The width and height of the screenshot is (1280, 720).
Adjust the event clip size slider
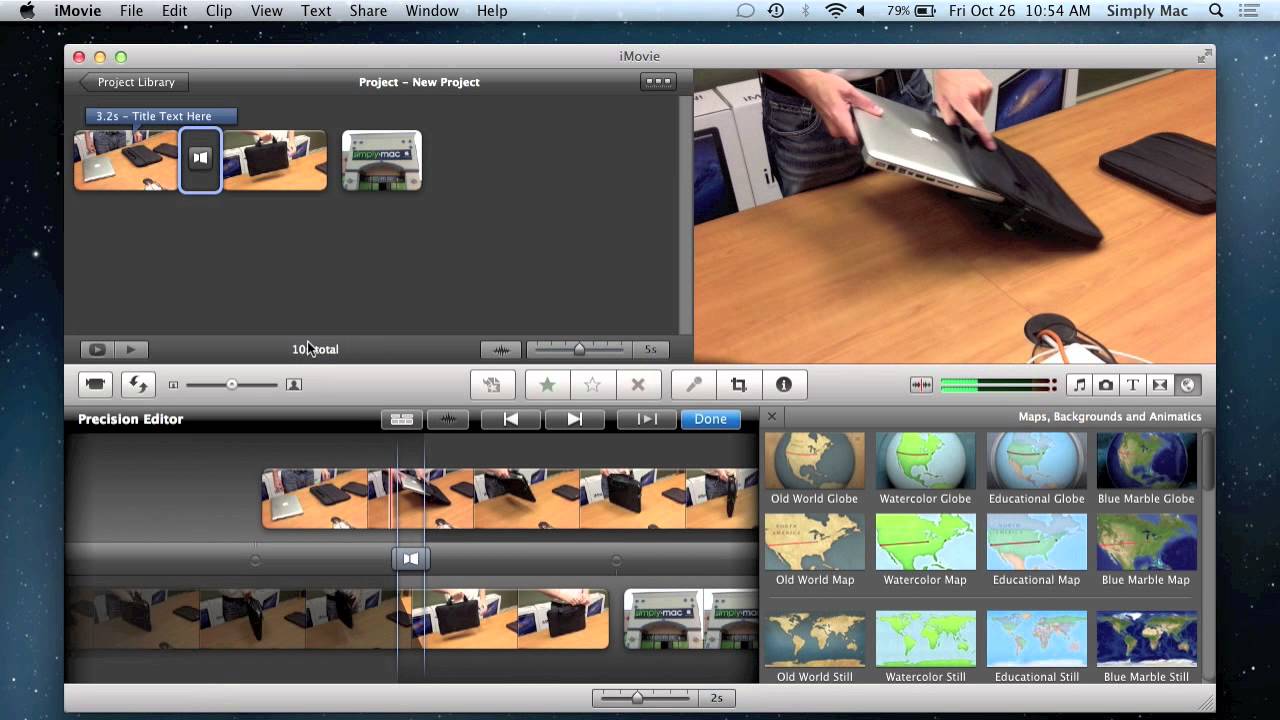click(x=232, y=384)
